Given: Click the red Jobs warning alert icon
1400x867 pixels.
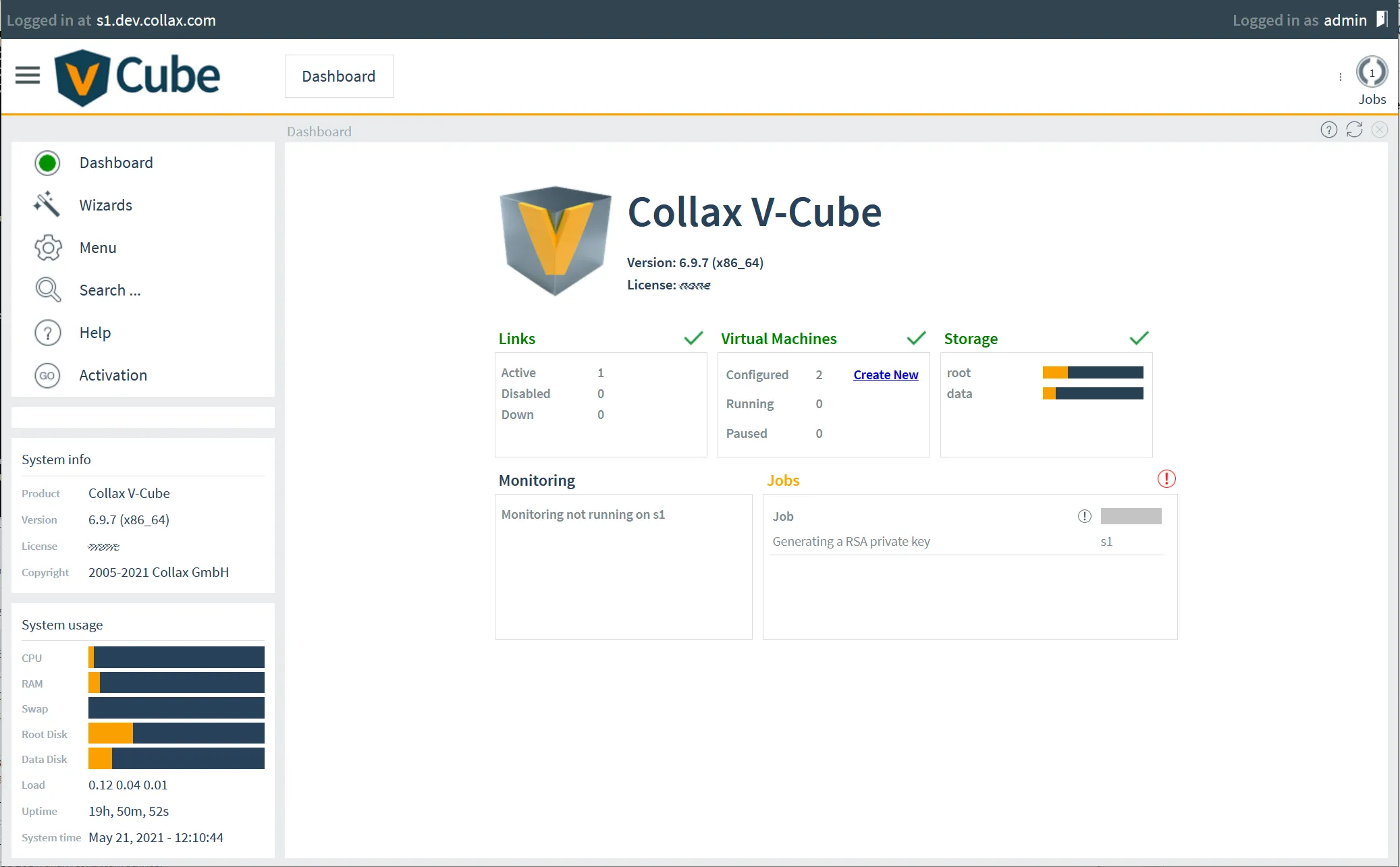Looking at the screenshot, I should [1166, 478].
